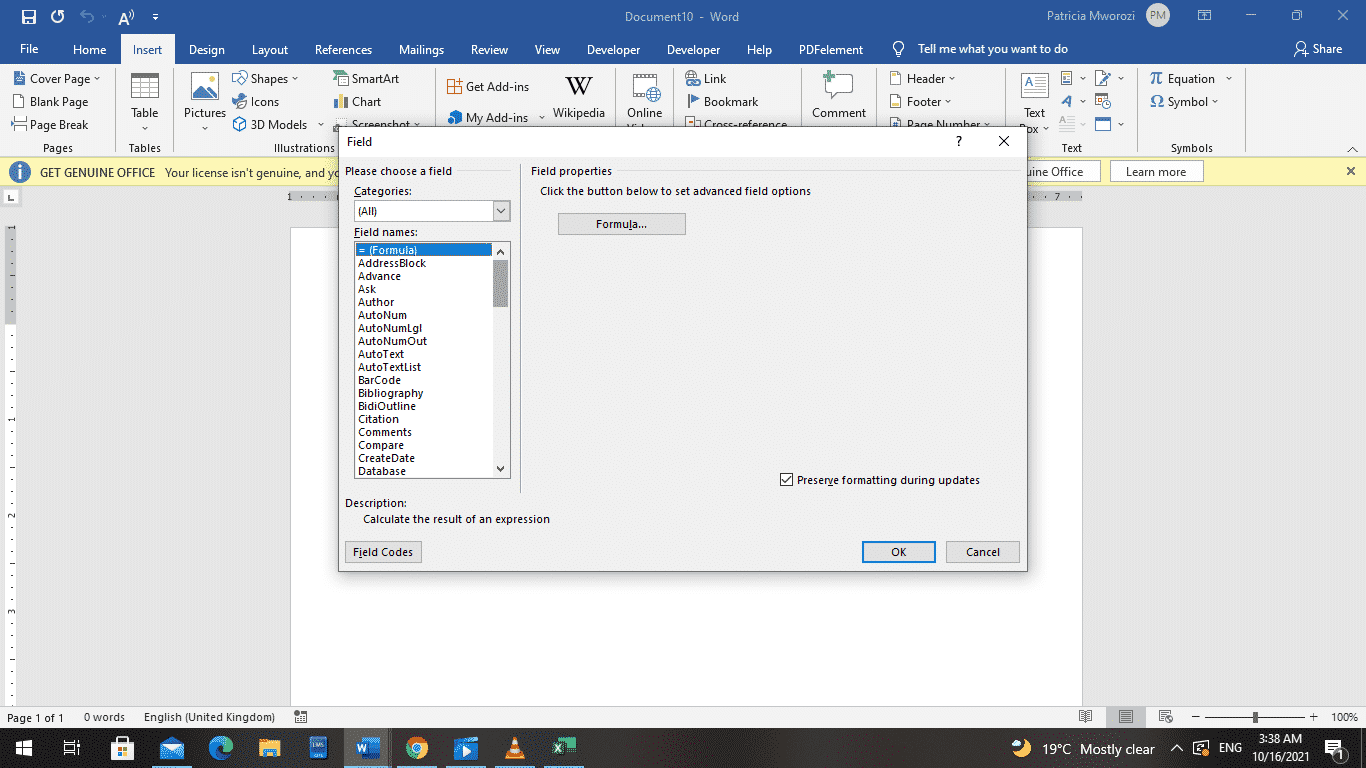The width and height of the screenshot is (1366, 768).
Task: Open the Pictures insert menu
Action: click(x=205, y=103)
